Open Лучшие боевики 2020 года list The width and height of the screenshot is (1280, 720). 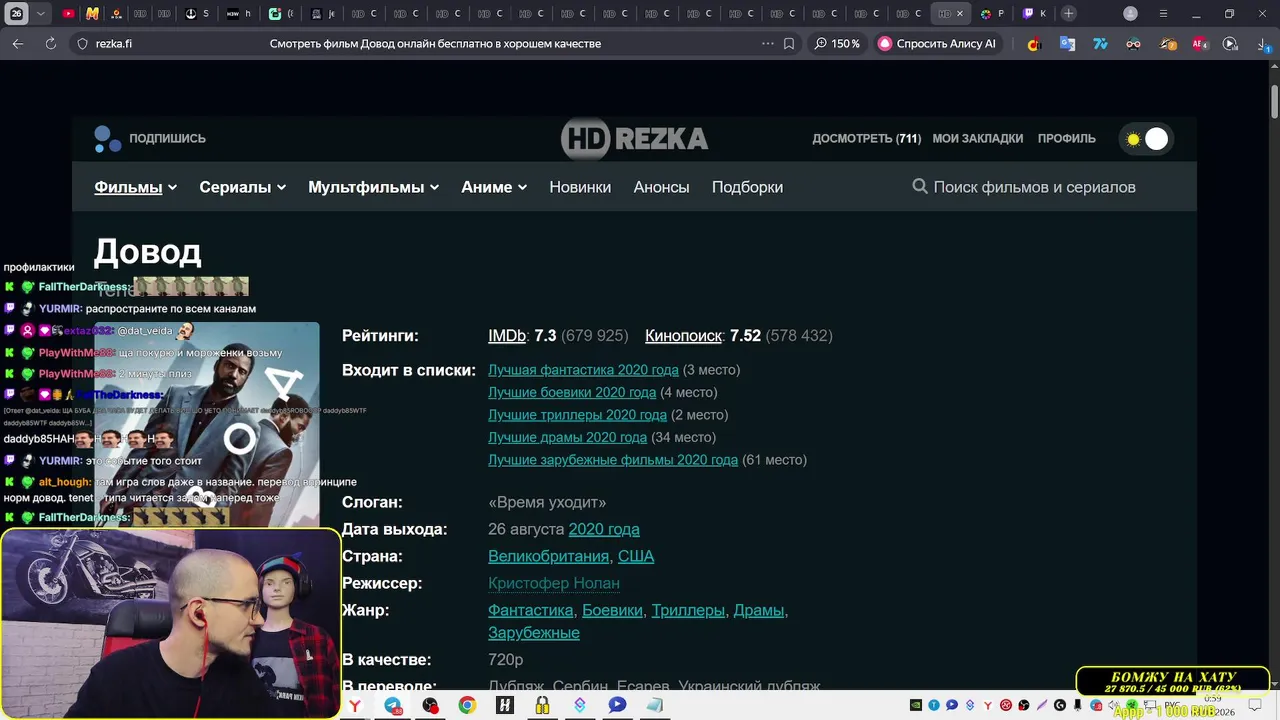[x=572, y=392]
